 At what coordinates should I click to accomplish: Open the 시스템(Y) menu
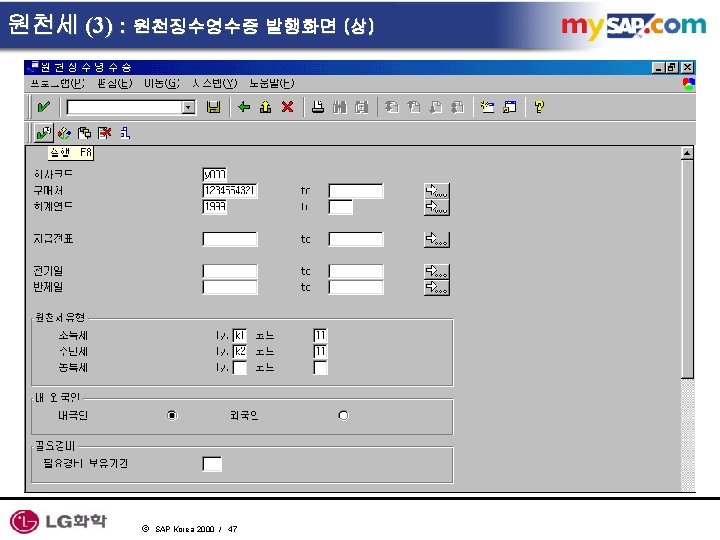214,84
